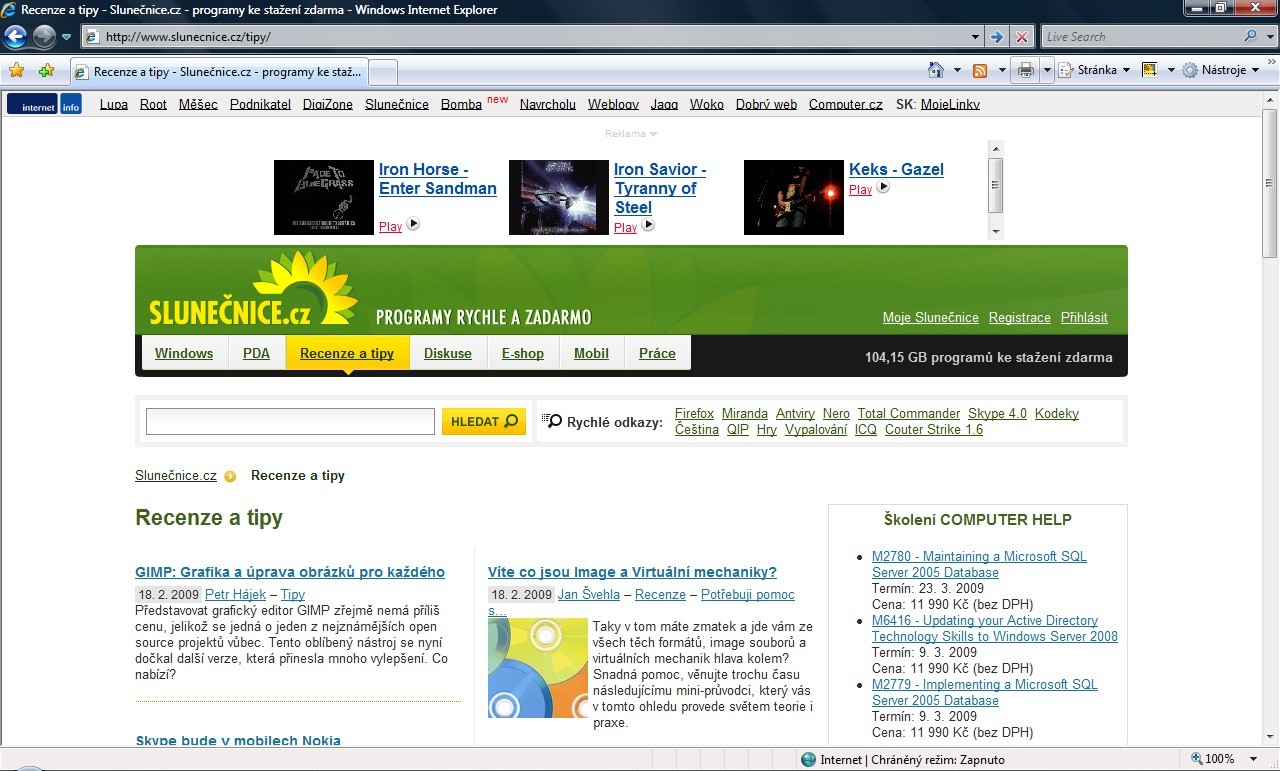Screen dimensions: 1280x771
Task: Click the yellow HLEDAT search button
Action: (x=484, y=421)
